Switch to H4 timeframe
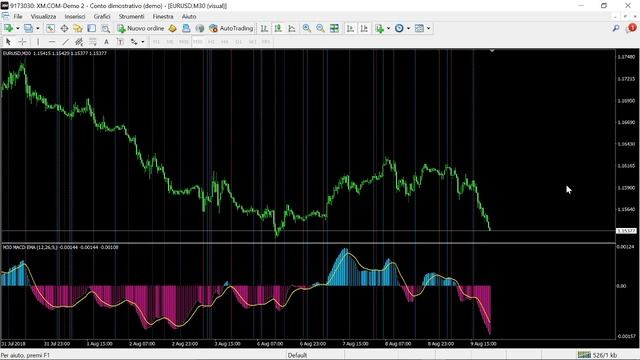The image size is (640, 360). [x=224, y=42]
